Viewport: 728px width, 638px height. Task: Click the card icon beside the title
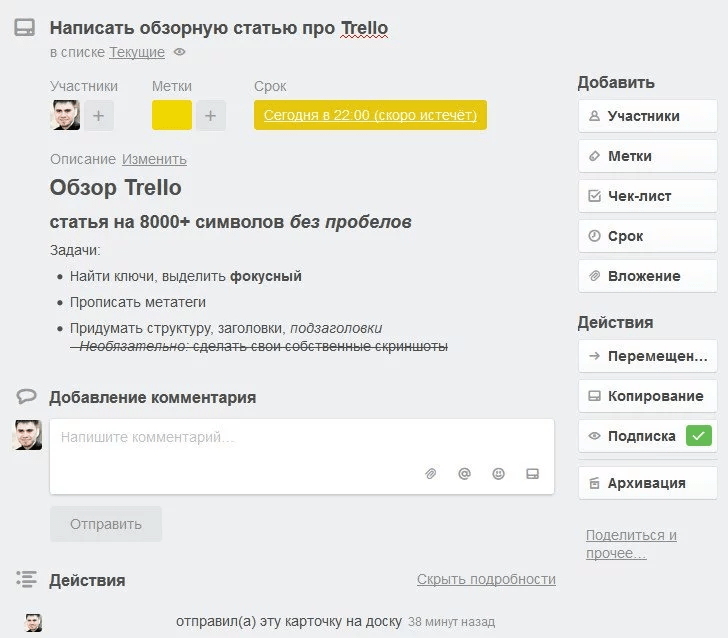pos(25,27)
